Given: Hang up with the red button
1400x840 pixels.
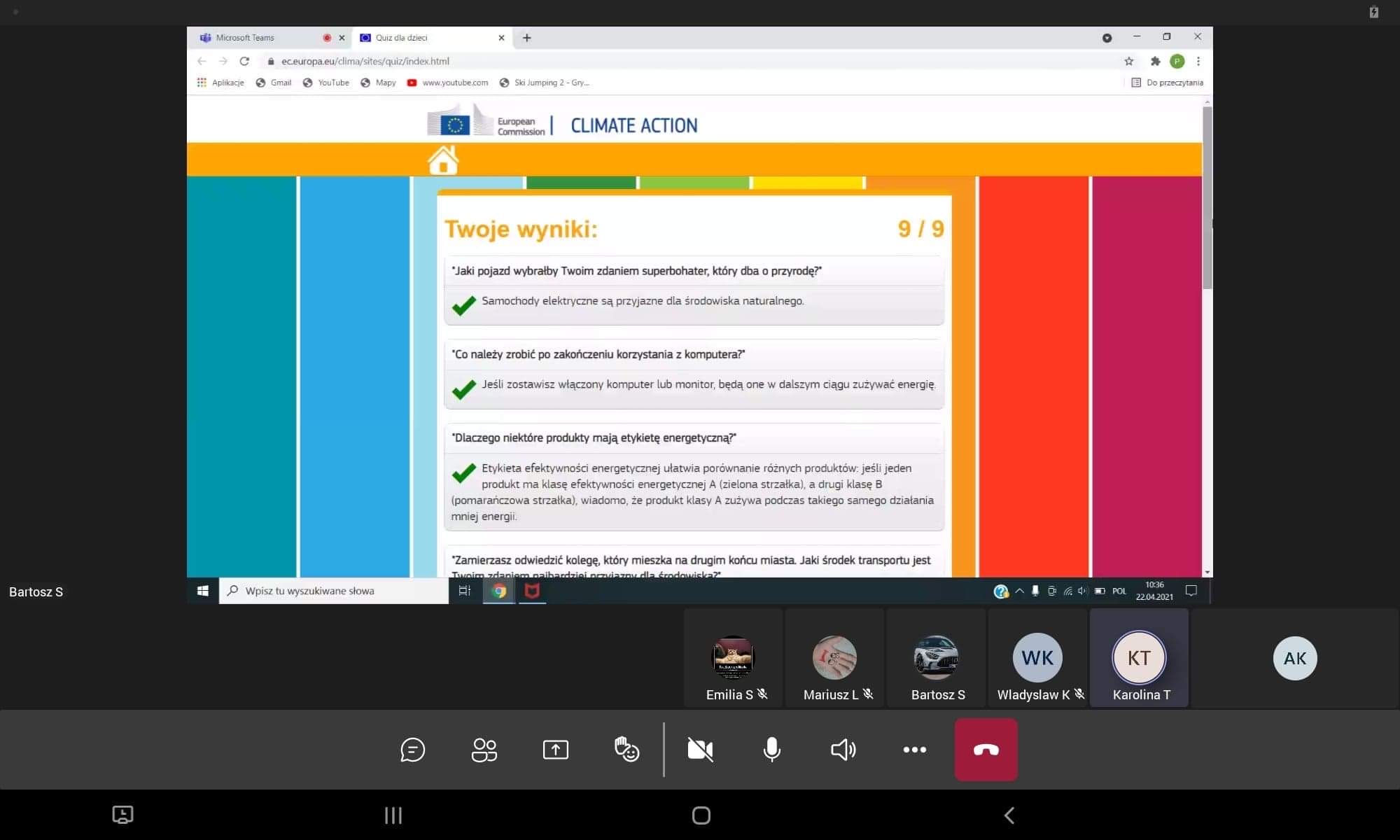Looking at the screenshot, I should (986, 750).
